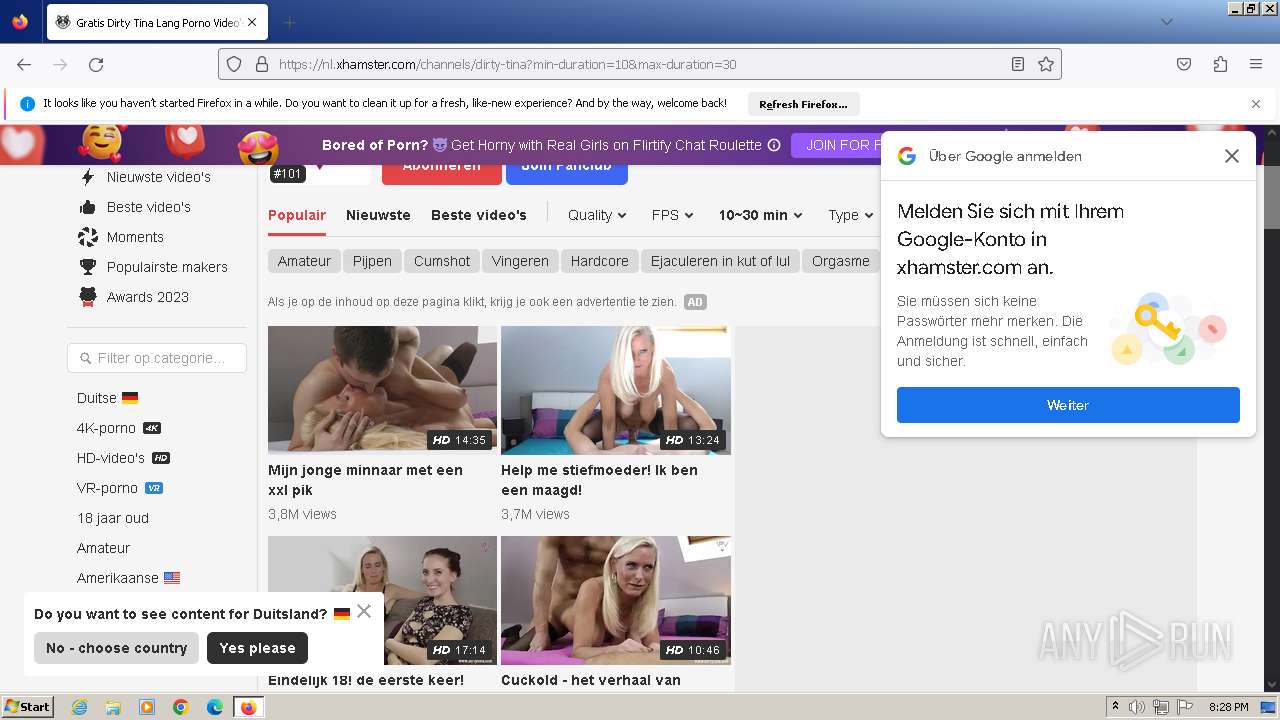
Task: Open File Explorer folder taskbar icon
Action: [113, 707]
